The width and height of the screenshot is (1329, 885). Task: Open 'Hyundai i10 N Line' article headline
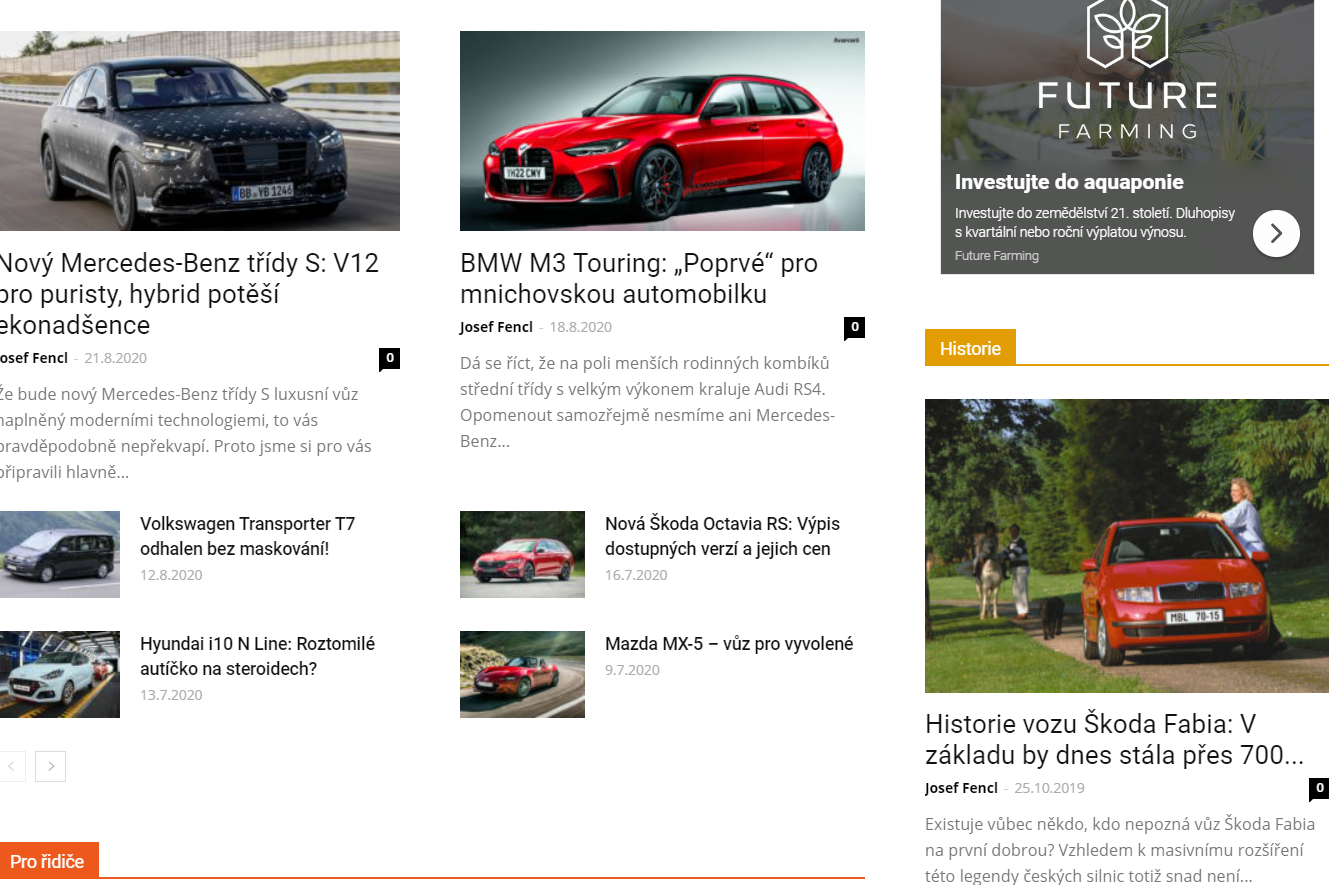click(x=257, y=656)
